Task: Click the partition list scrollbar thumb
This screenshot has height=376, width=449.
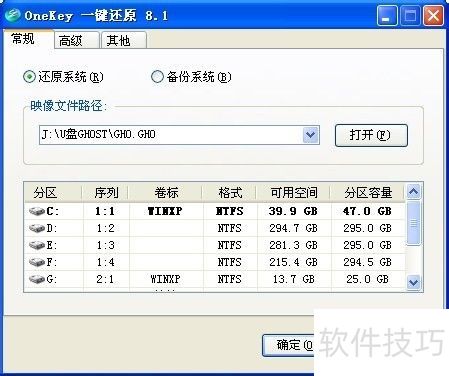Action: [x=414, y=223]
